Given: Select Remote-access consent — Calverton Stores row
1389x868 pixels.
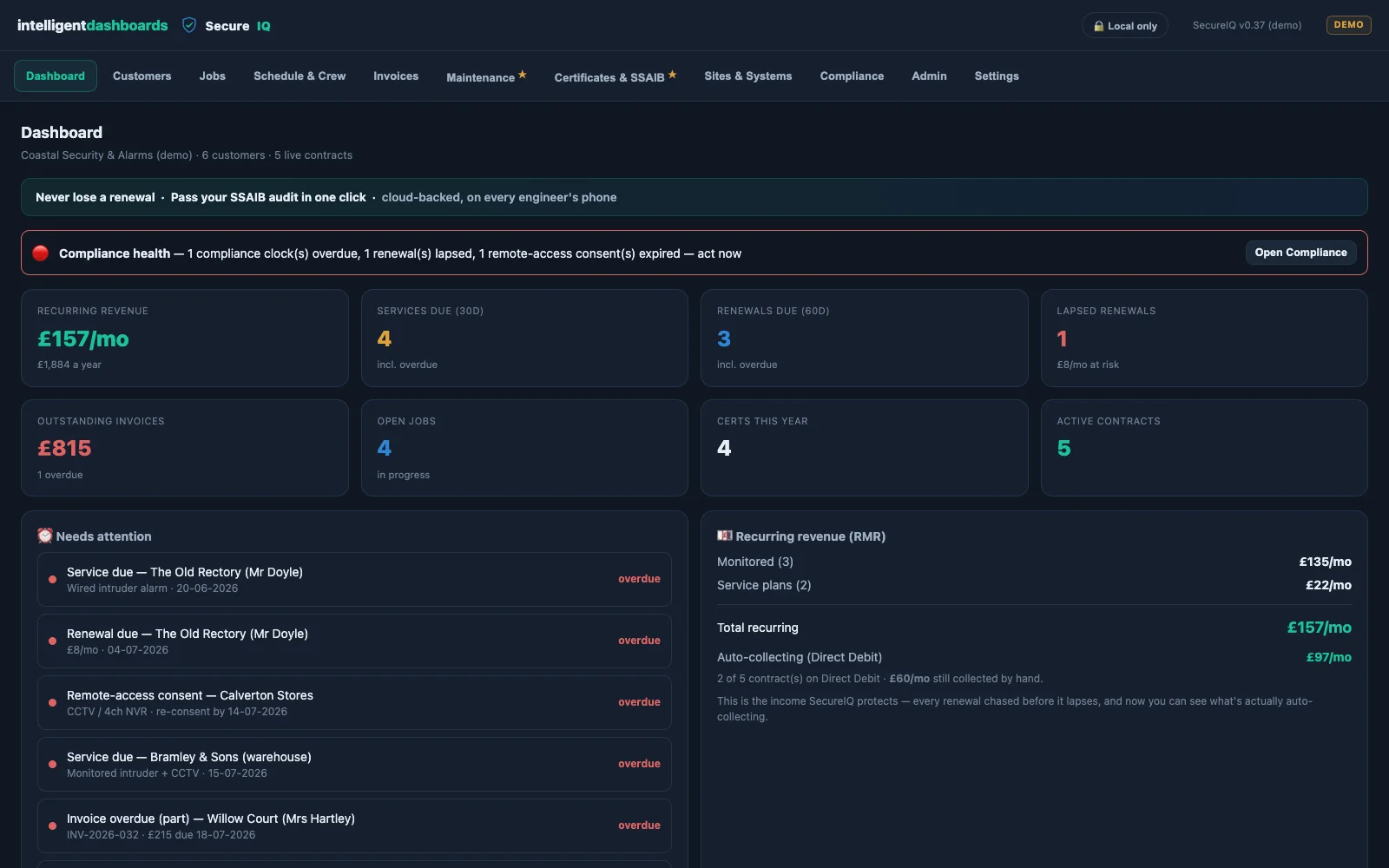Looking at the screenshot, I should tap(354, 702).
